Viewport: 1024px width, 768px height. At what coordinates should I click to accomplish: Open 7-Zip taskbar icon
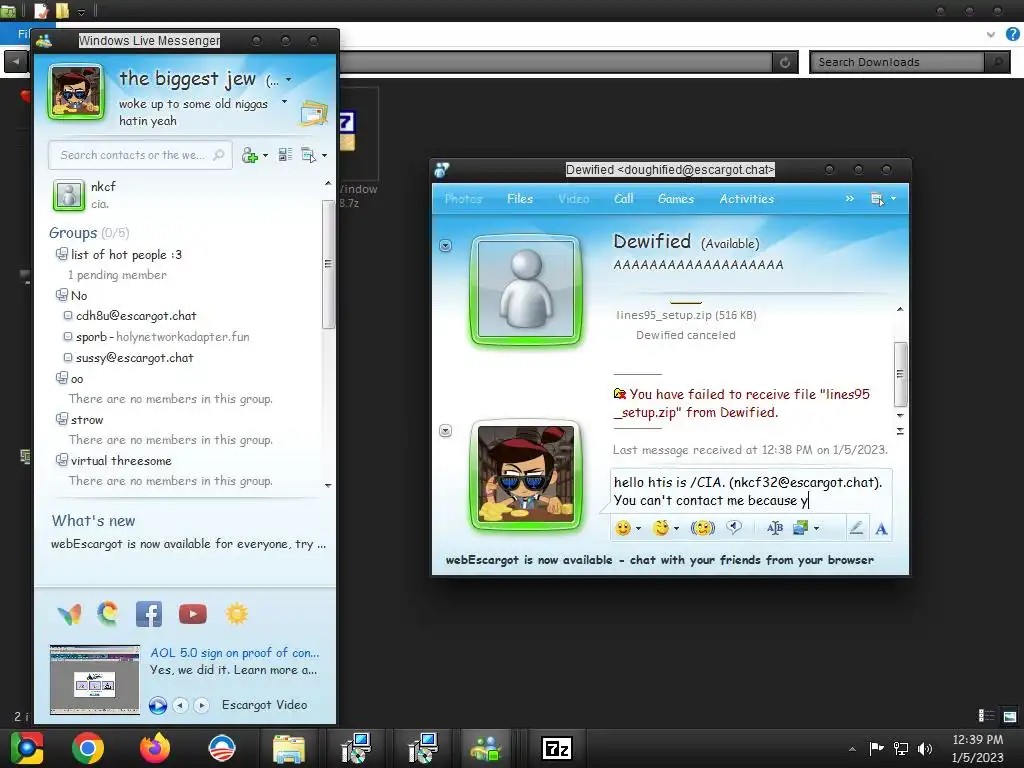coord(557,748)
